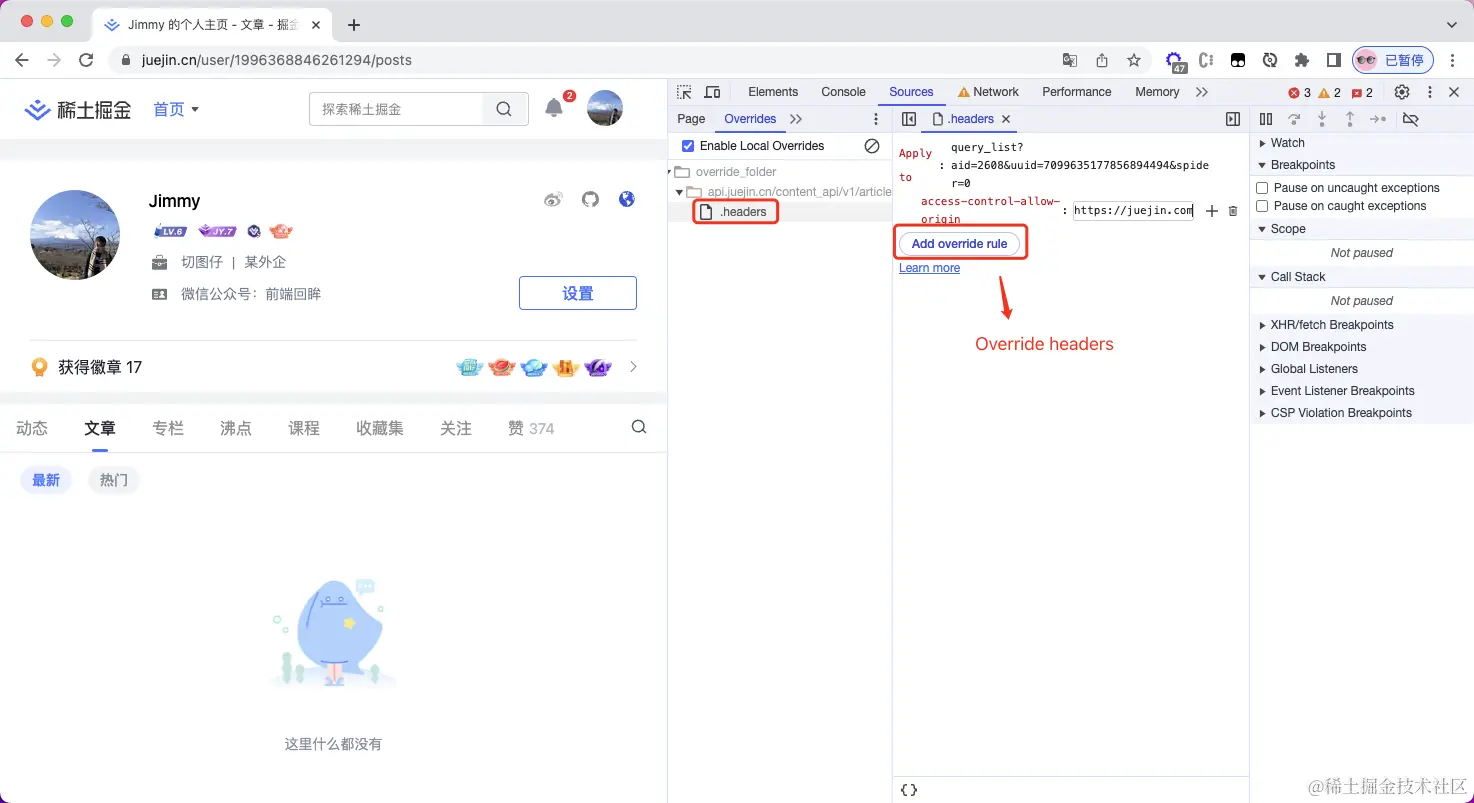Go back using the browser back arrow
The height and width of the screenshot is (803, 1474).
click(x=22, y=60)
